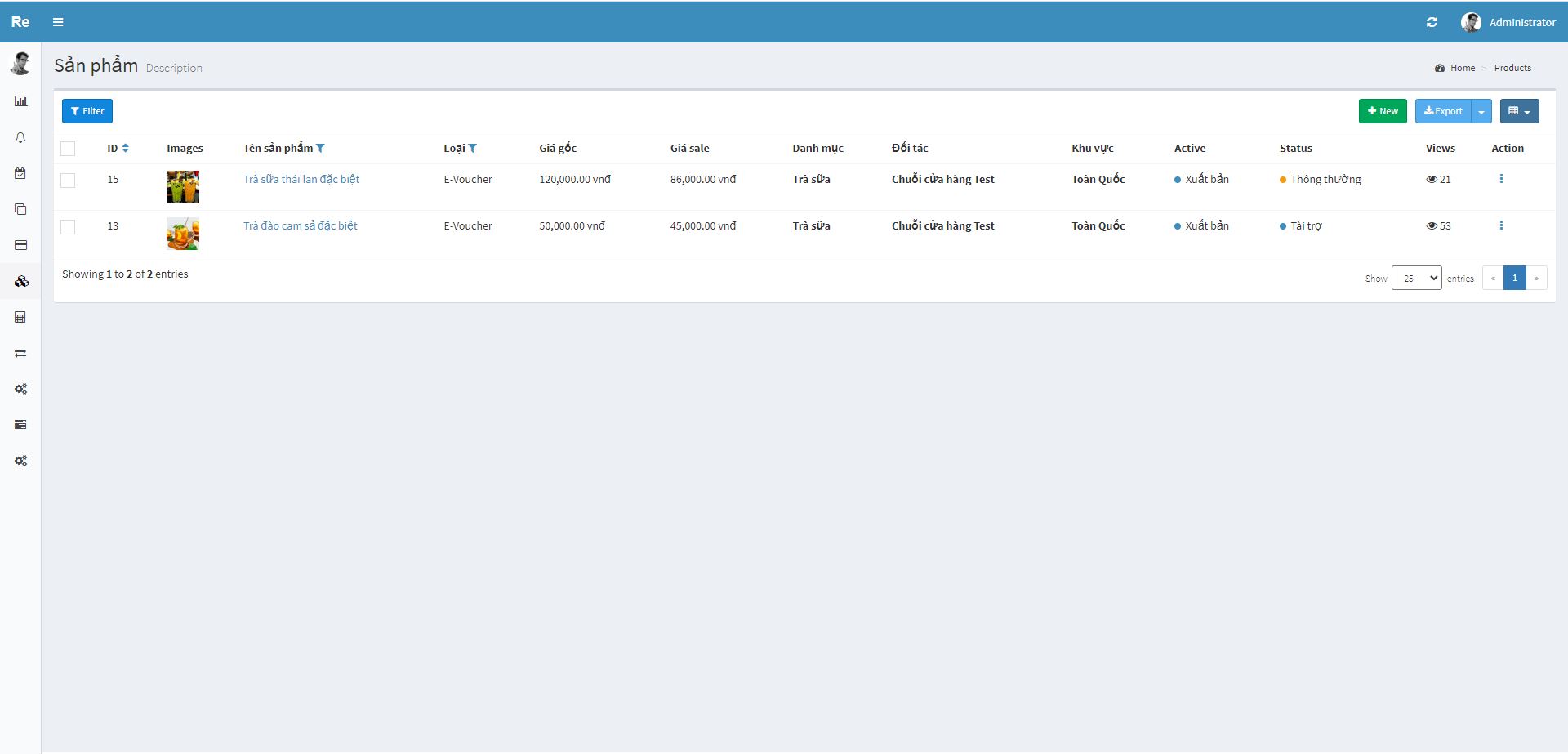Click the Thông thường status in row 15
This screenshot has width=1568, height=754.
1321,179
